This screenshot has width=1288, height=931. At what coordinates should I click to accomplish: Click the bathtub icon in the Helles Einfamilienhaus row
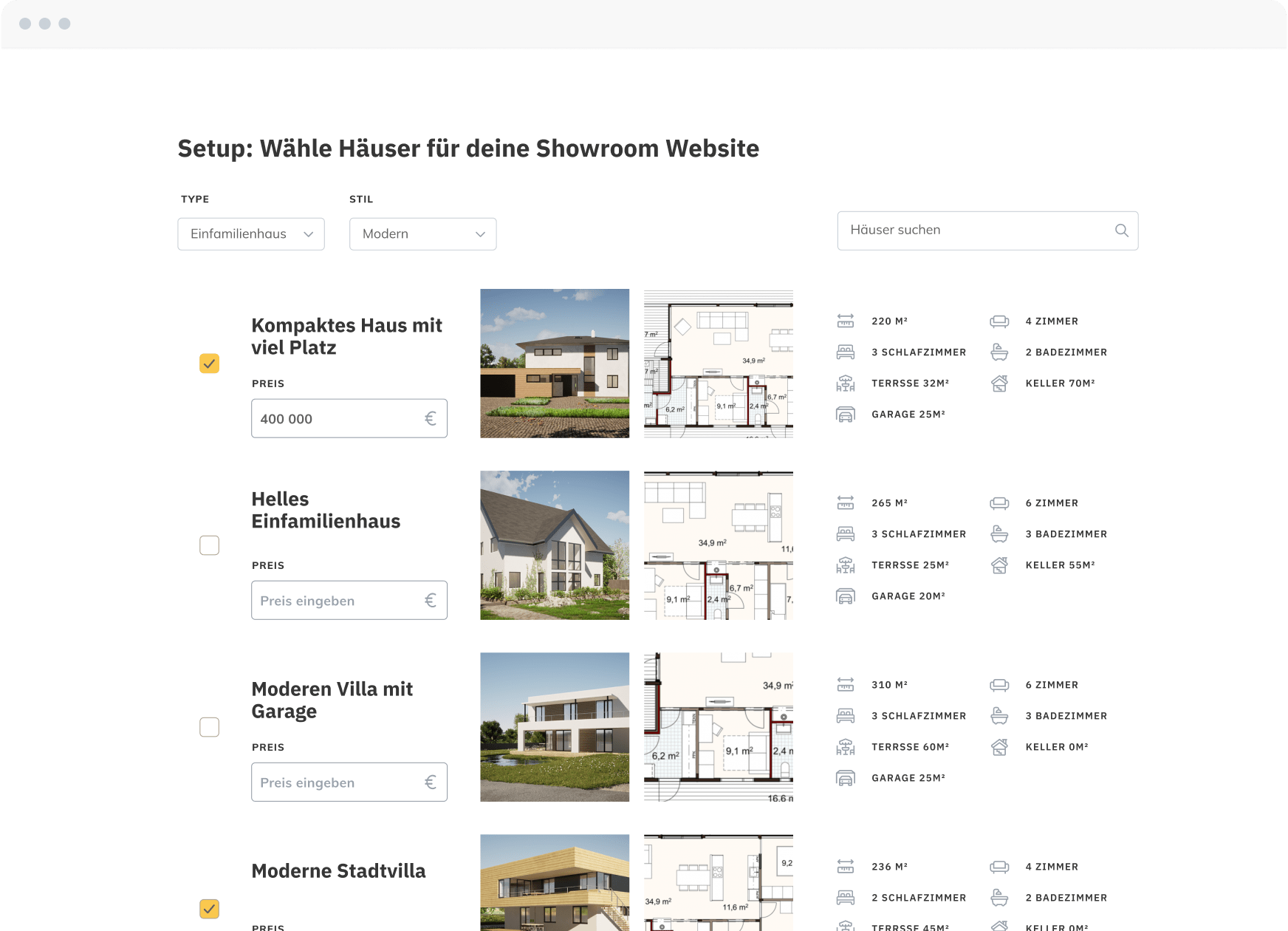click(999, 534)
